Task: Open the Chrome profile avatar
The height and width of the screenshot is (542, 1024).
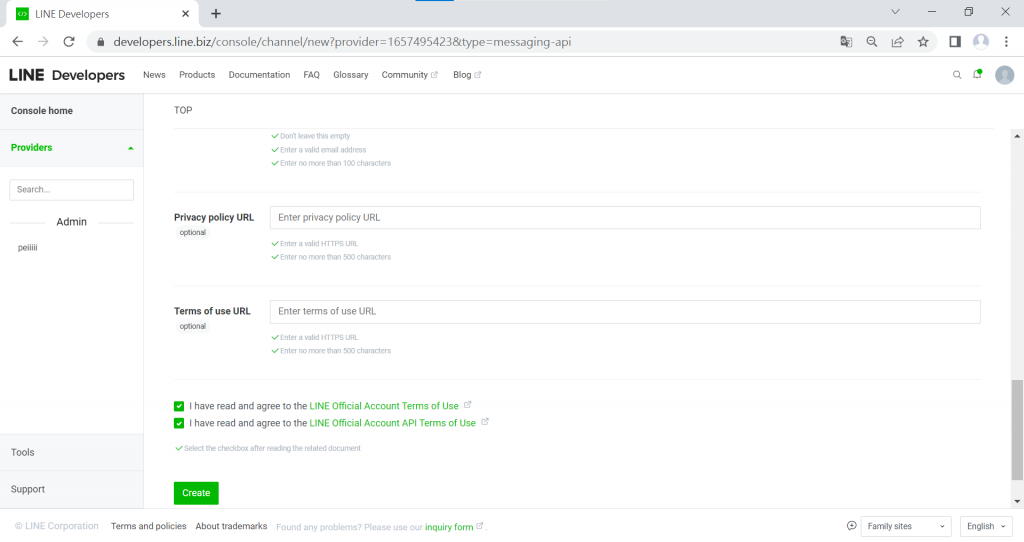Action: pos(980,42)
